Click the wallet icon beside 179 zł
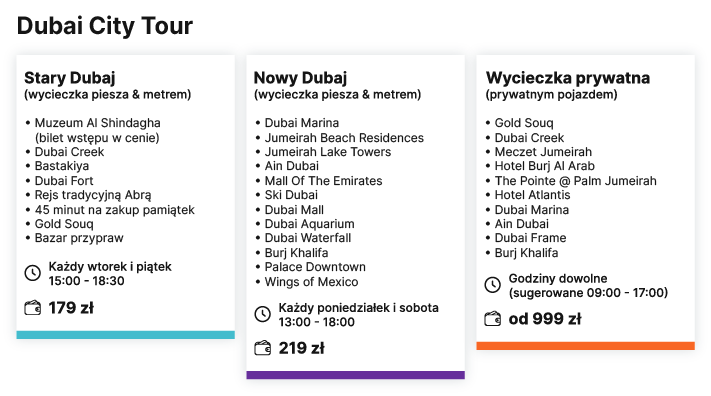 (33, 308)
